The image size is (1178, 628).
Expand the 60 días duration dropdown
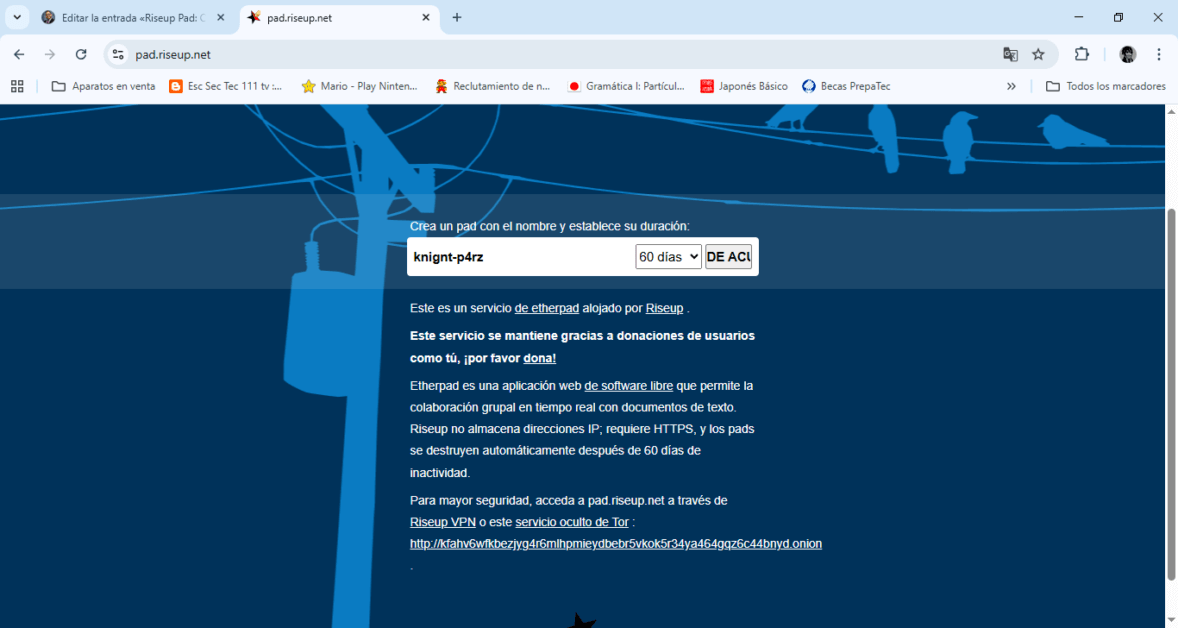click(x=668, y=257)
